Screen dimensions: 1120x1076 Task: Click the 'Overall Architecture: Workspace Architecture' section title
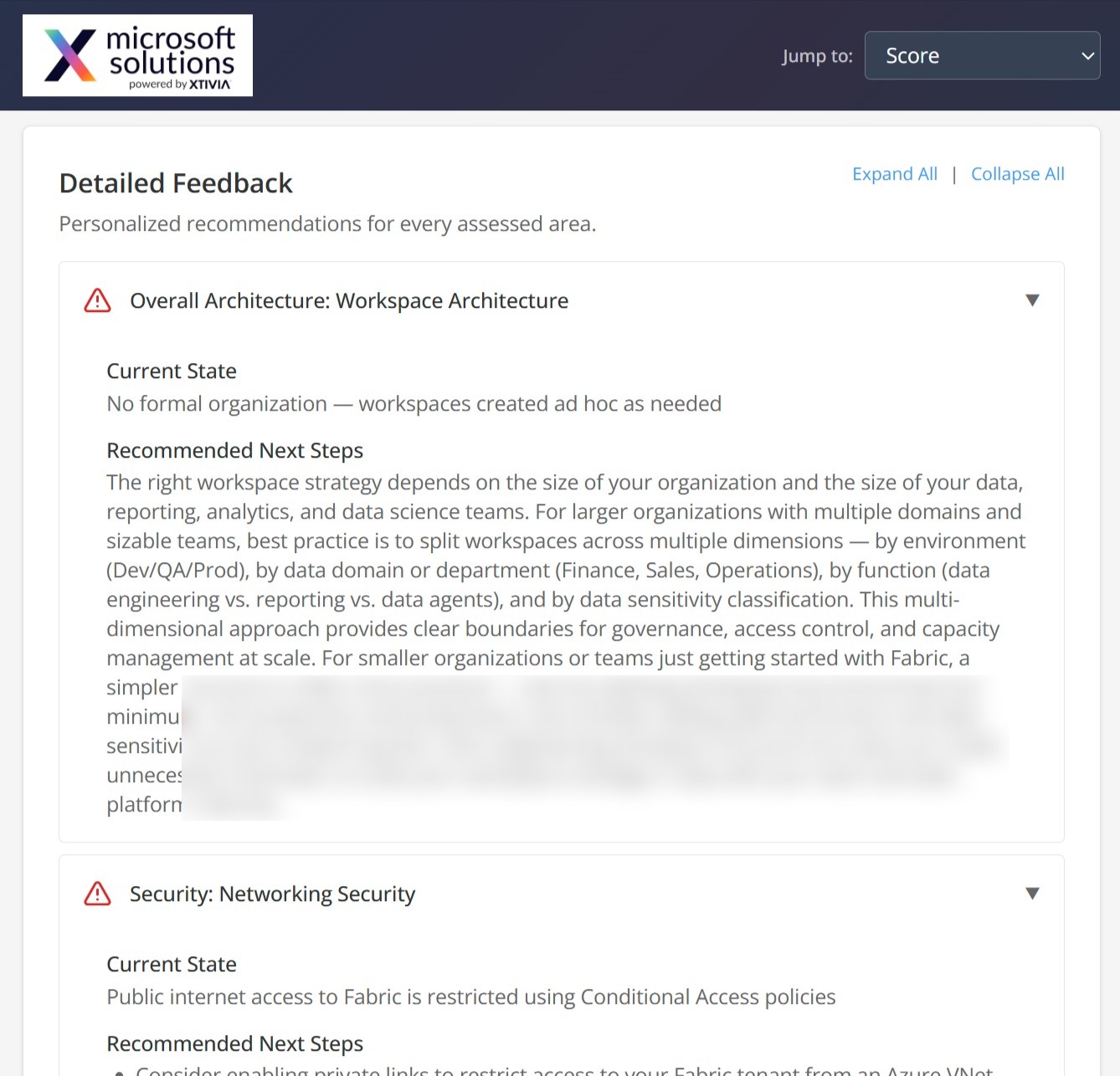tap(349, 300)
